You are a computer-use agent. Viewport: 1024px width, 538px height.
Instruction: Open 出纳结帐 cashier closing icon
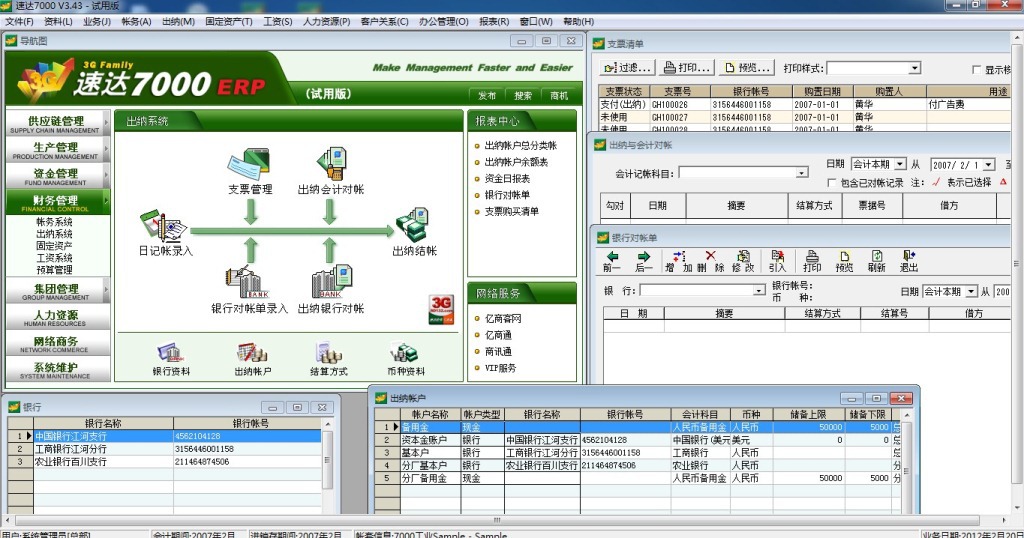413,226
